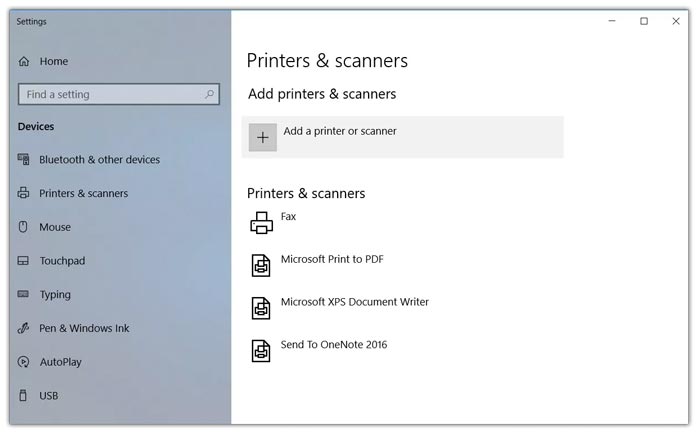
Task: Click the Typing keyboard icon
Action: (23, 294)
